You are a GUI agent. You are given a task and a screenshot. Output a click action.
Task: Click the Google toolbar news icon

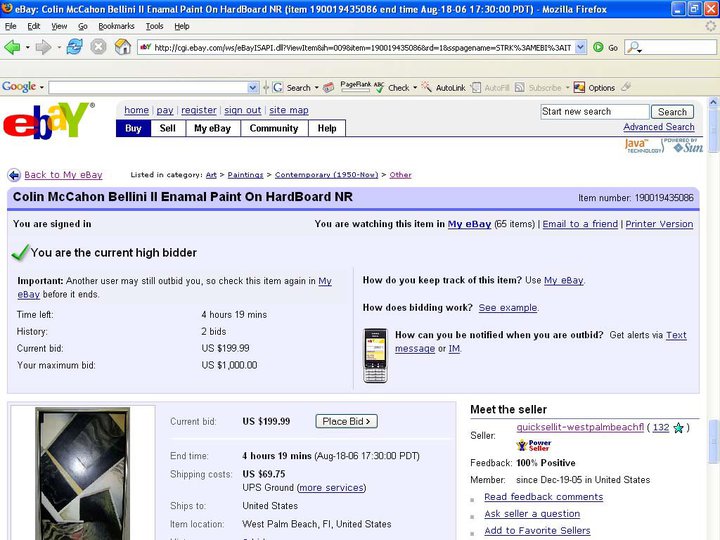coord(328,87)
